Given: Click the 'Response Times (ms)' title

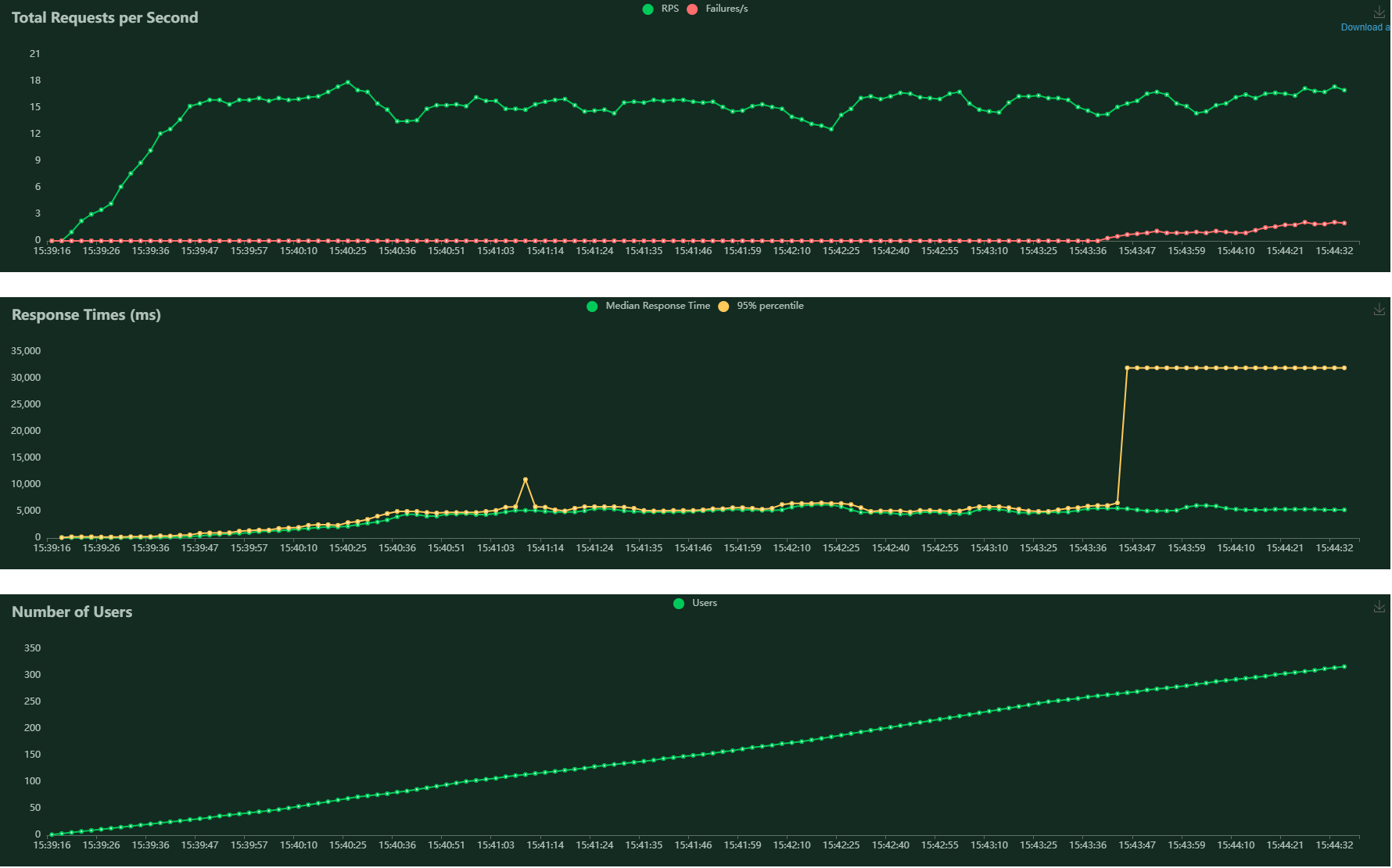Looking at the screenshot, I should 86,315.
